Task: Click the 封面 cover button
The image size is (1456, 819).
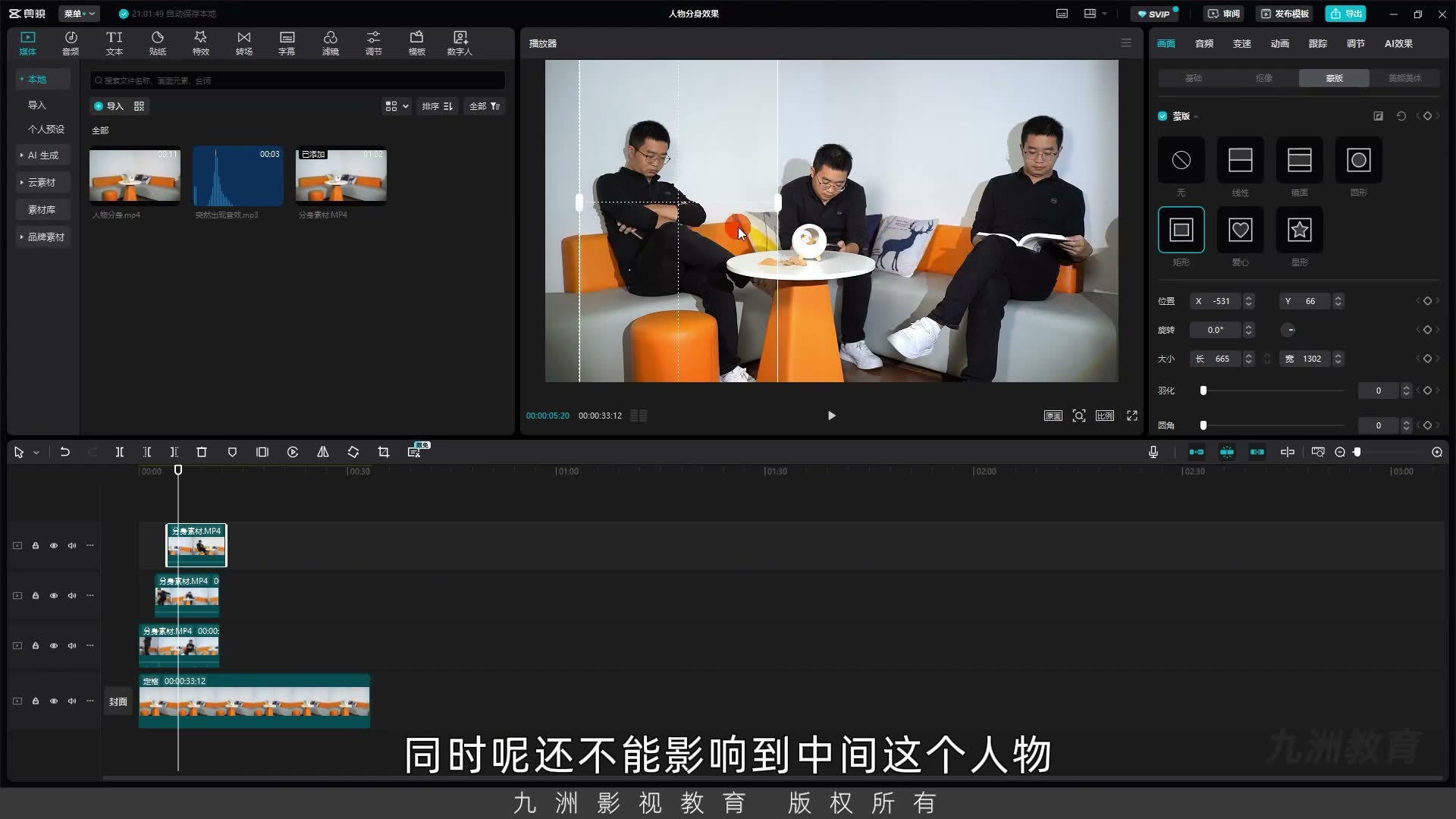Action: (x=118, y=701)
